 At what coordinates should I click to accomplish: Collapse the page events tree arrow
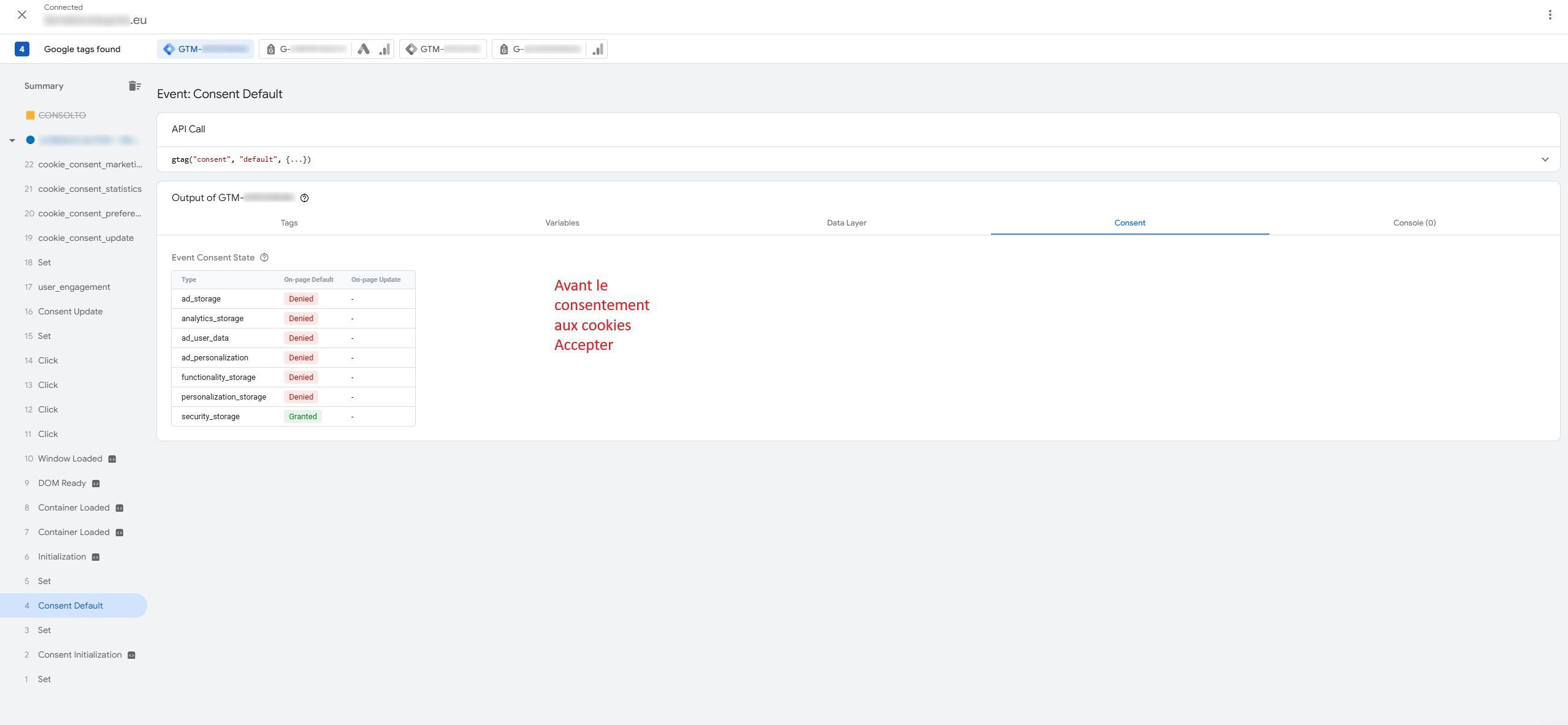tap(12, 140)
